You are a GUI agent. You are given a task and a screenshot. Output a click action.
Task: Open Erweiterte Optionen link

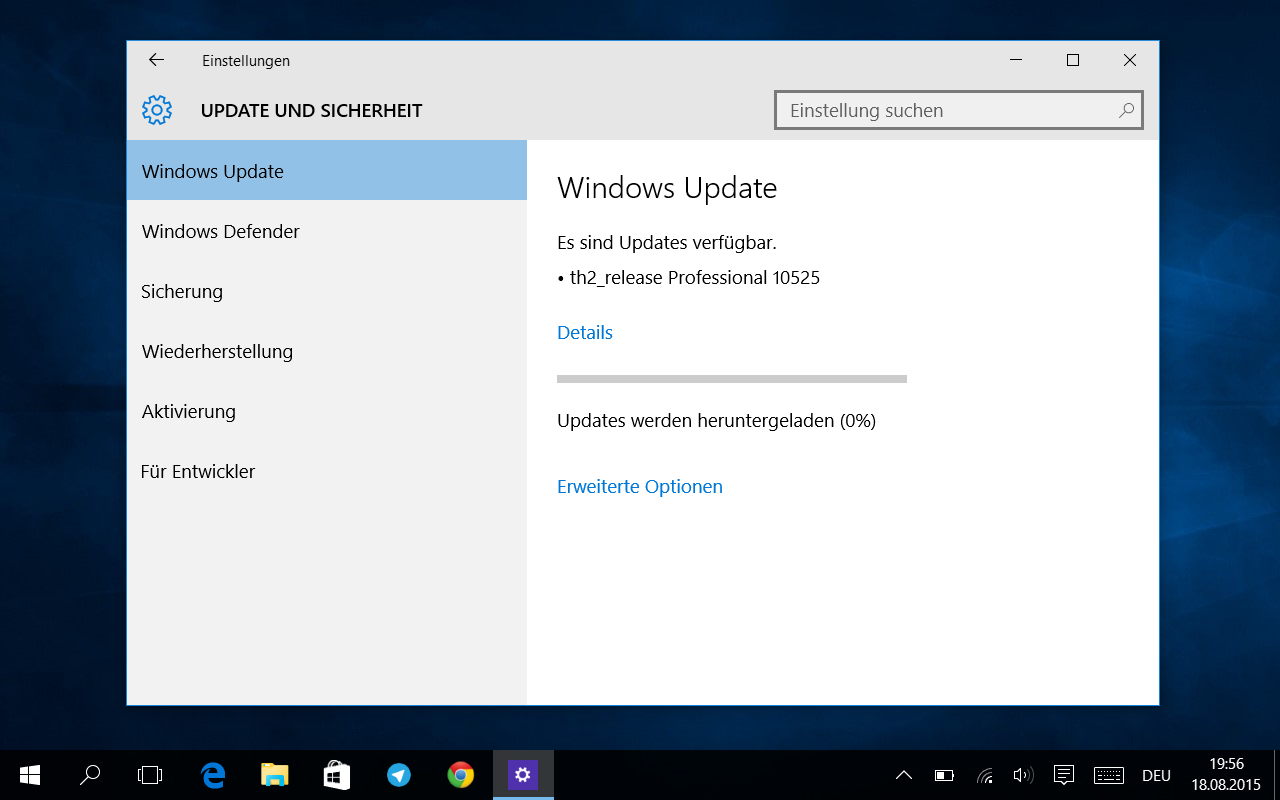(640, 486)
